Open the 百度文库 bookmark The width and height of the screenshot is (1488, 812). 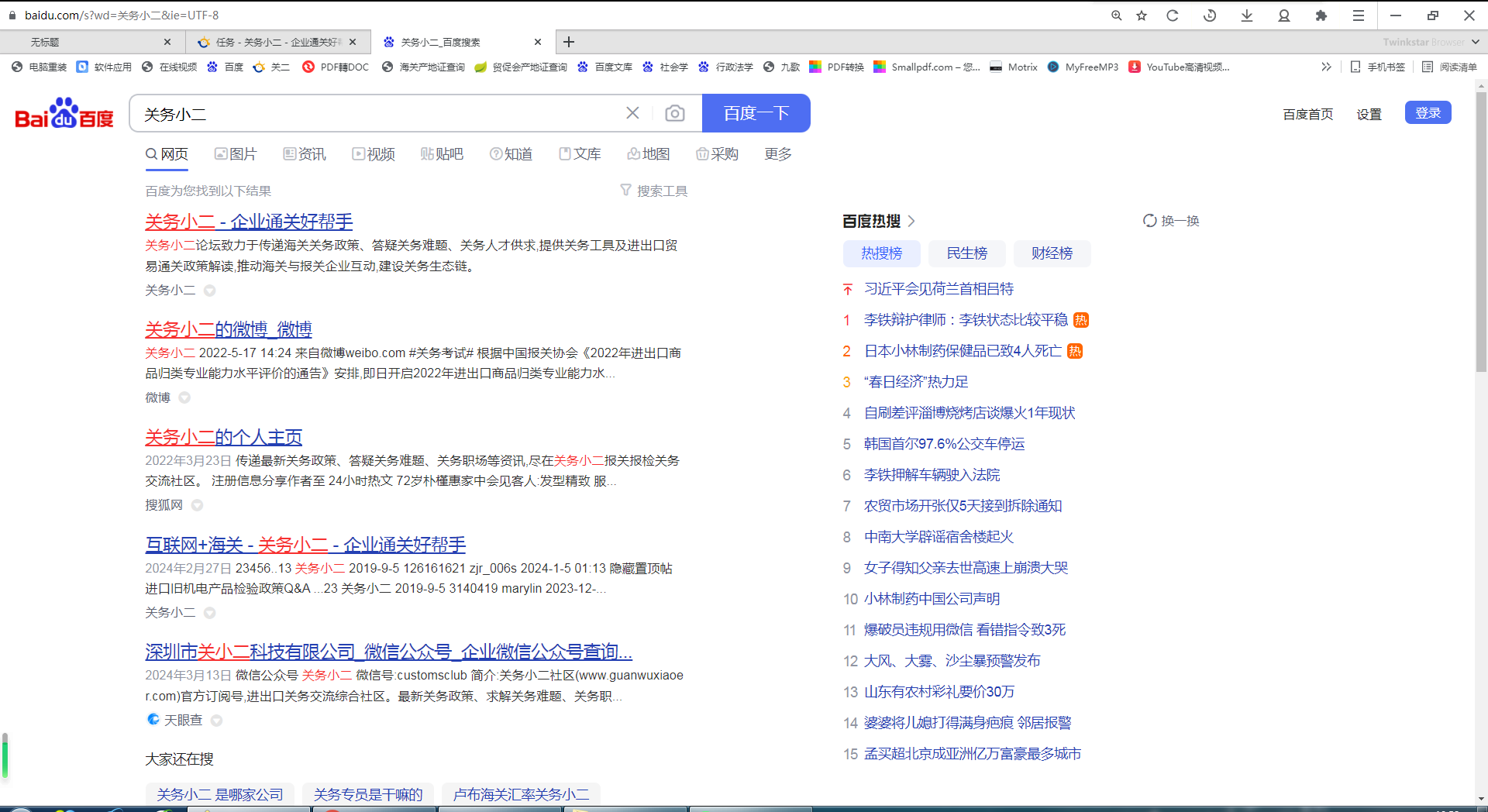[x=604, y=67]
